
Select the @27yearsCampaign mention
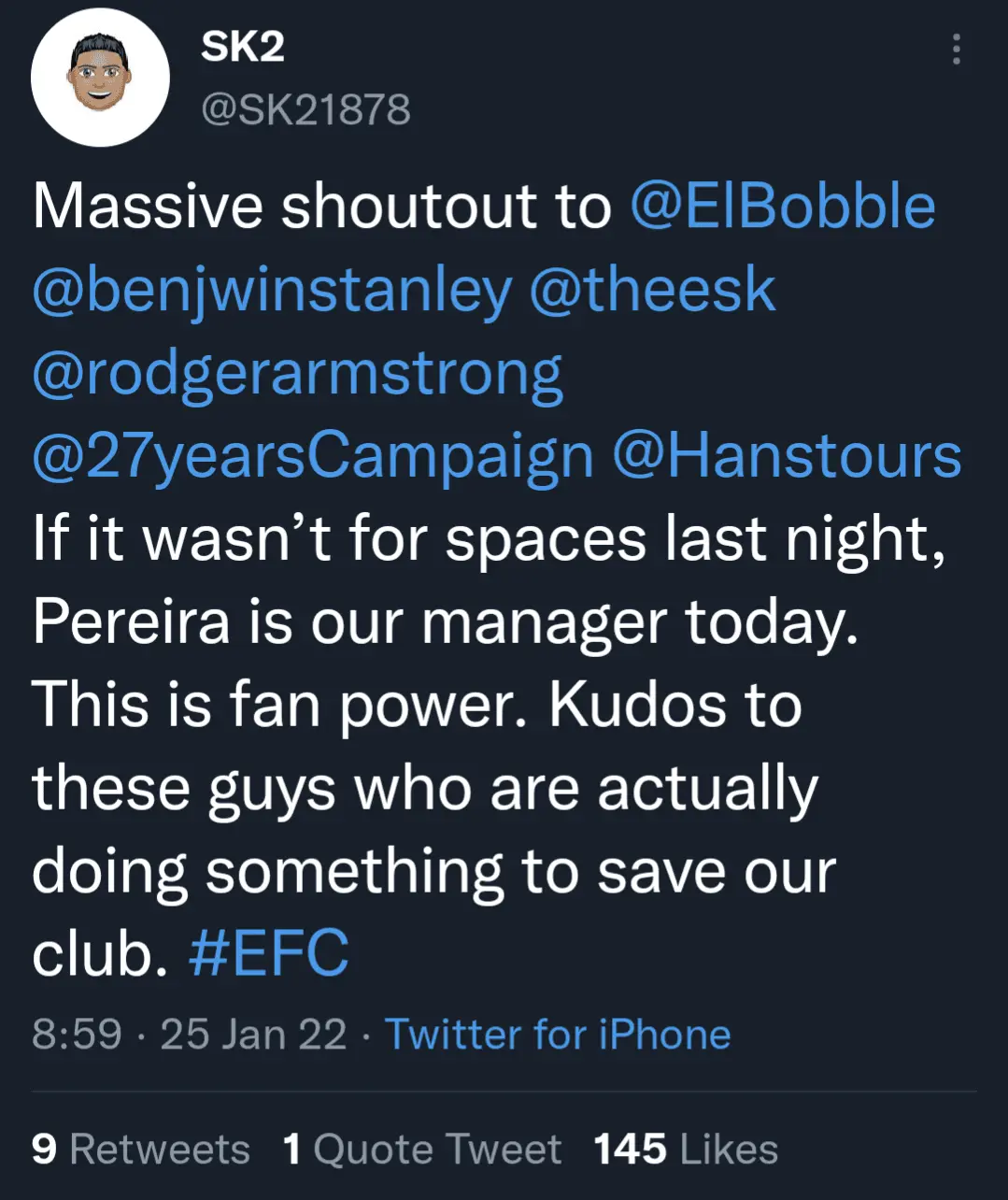[x=313, y=456]
